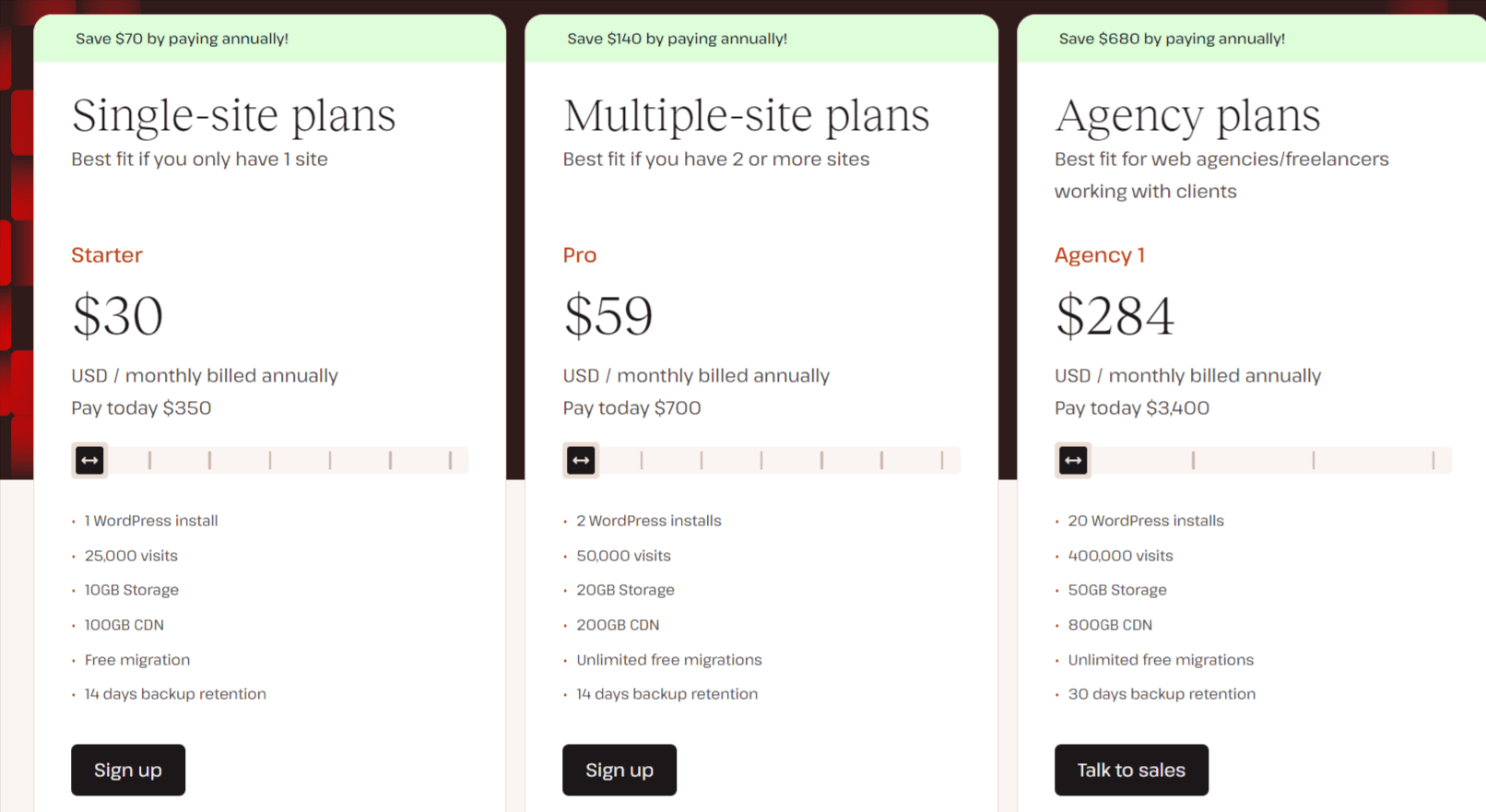Click the Pro plan name label
The height and width of the screenshot is (812, 1486).
pyautogui.click(x=580, y=255)
